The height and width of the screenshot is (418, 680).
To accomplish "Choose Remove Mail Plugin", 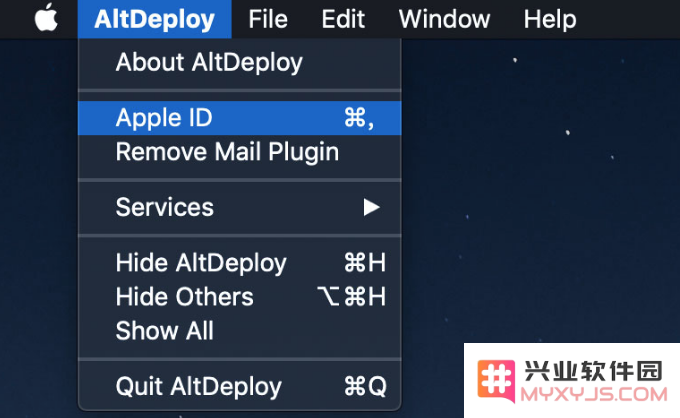I will [x=239, y=152].
